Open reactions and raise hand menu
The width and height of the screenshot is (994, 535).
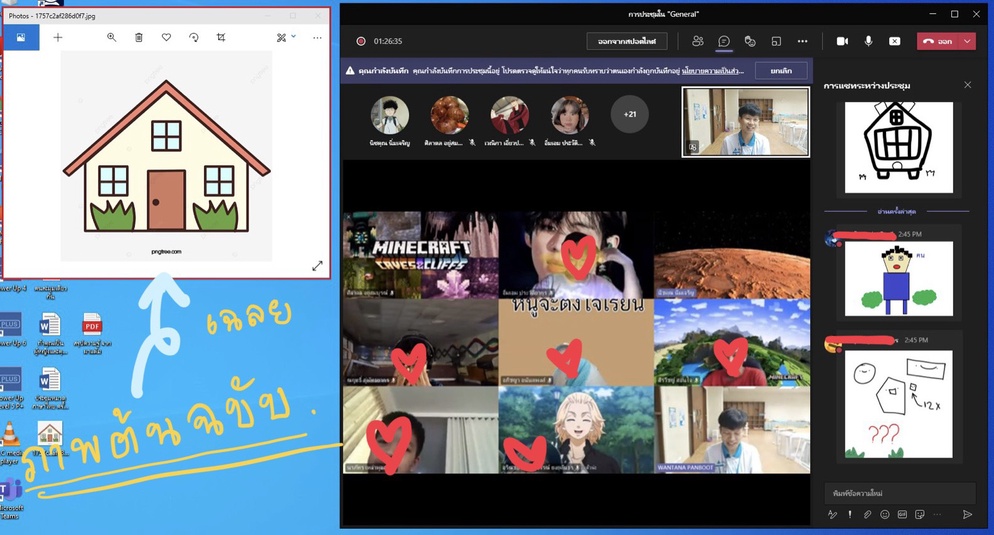[750, 41]
